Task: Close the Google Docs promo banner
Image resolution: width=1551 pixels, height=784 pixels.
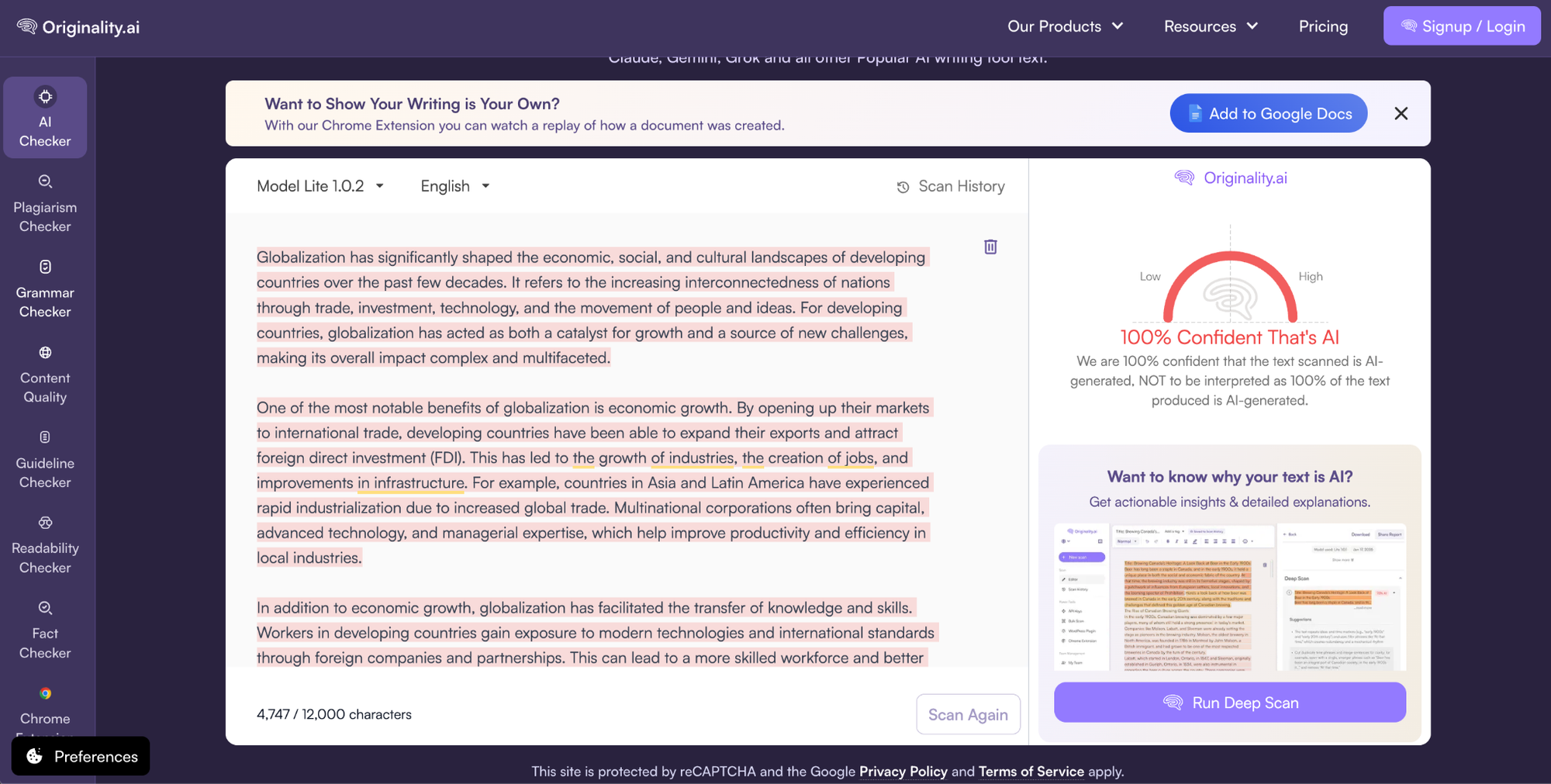Action: click(x=1401, y=113)
